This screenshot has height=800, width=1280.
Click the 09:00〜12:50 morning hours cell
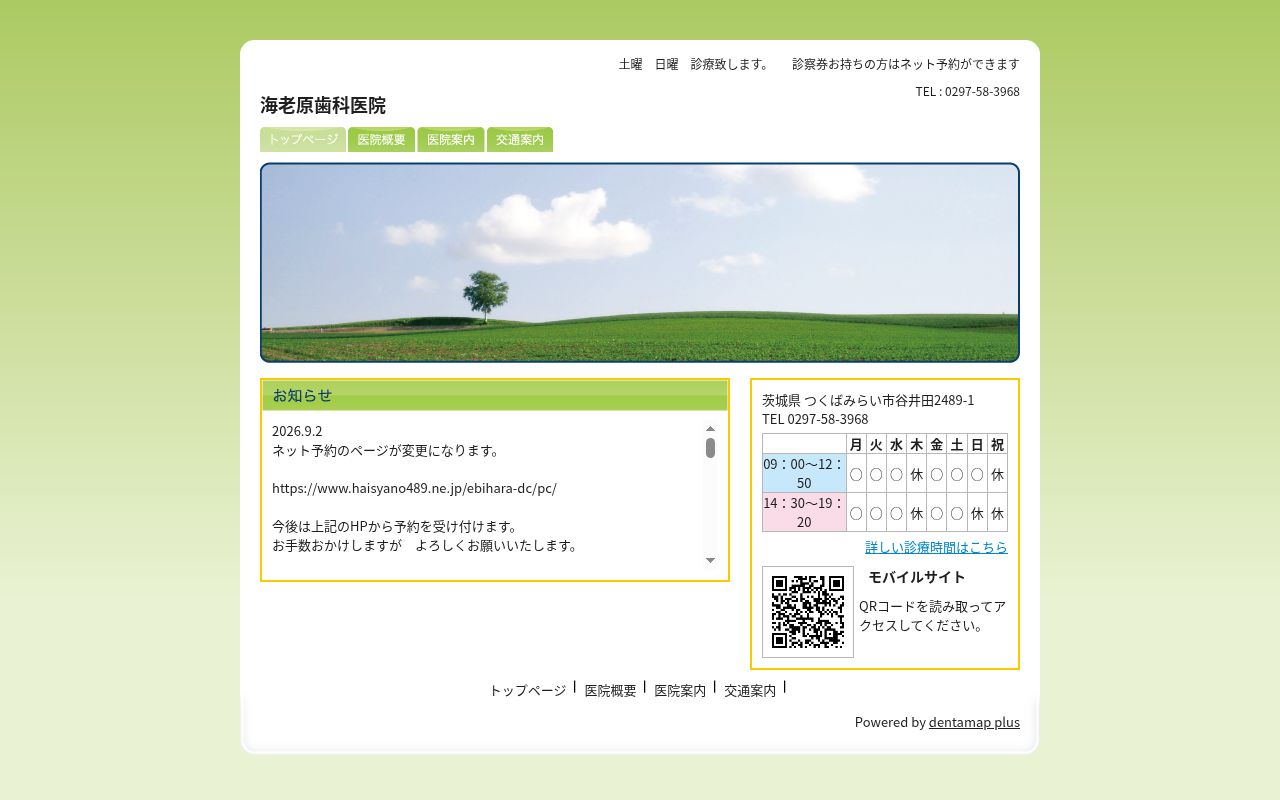(804, 473)
